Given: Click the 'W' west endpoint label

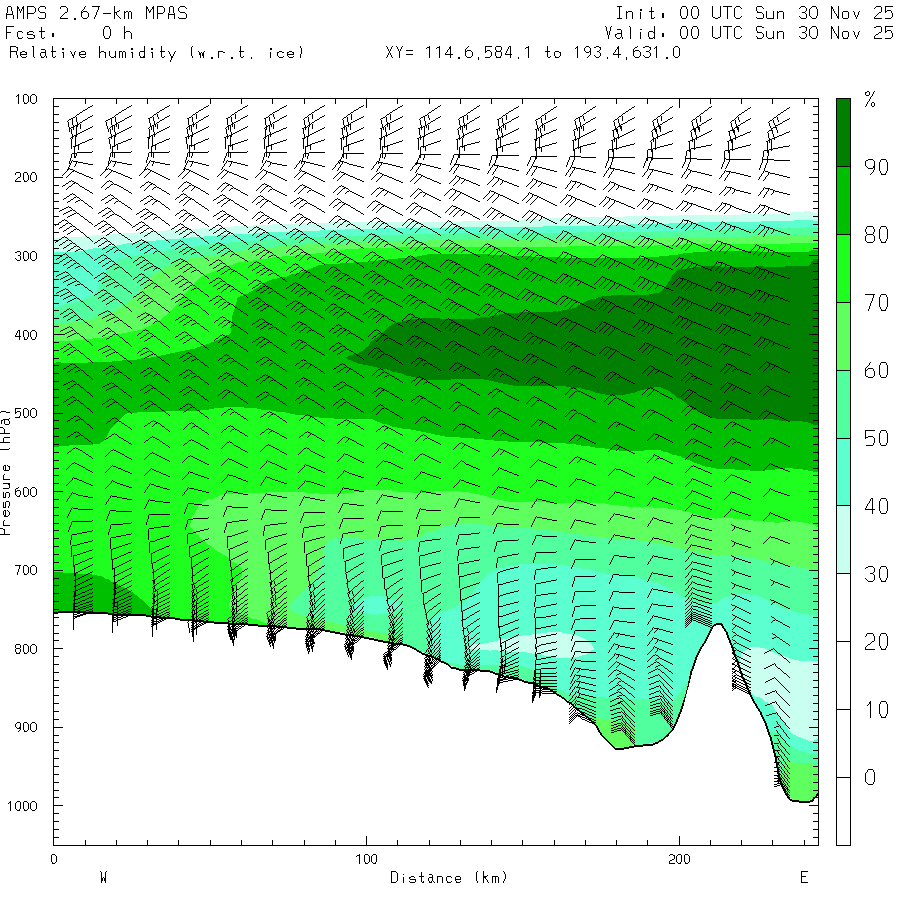Looking at the screenshot, I should [104, 878].
